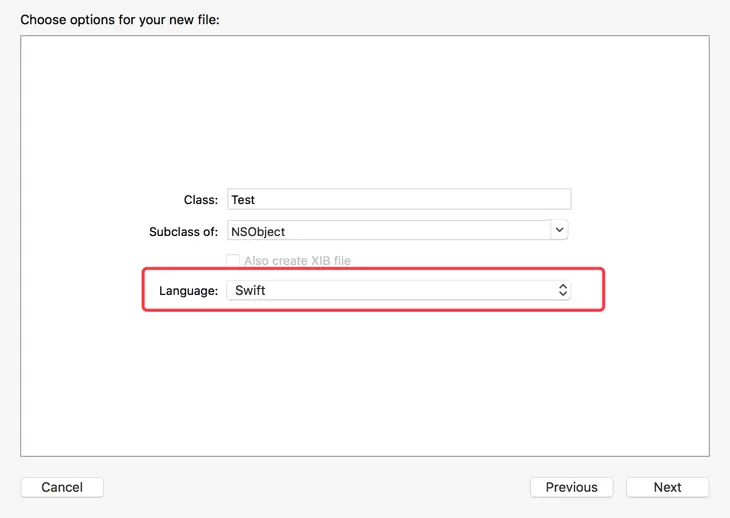
Task: Go back with the Previous button
Action: (x=571, y=487)
